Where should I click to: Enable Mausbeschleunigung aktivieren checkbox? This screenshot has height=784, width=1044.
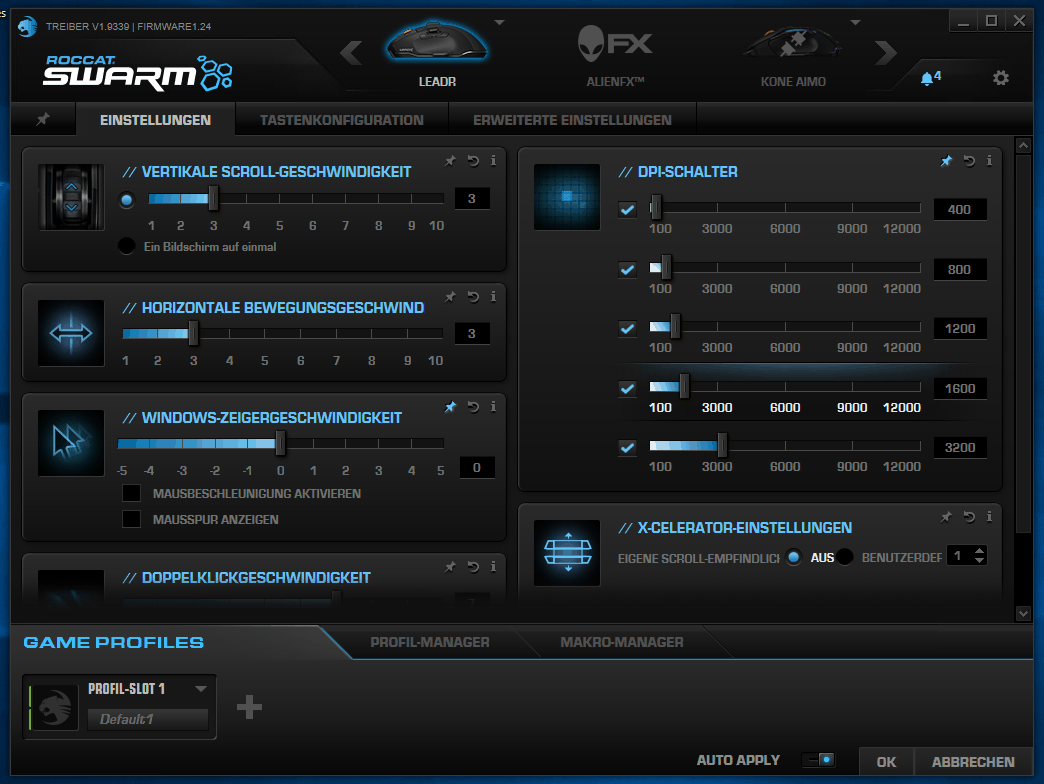click(x=131, y=493)
